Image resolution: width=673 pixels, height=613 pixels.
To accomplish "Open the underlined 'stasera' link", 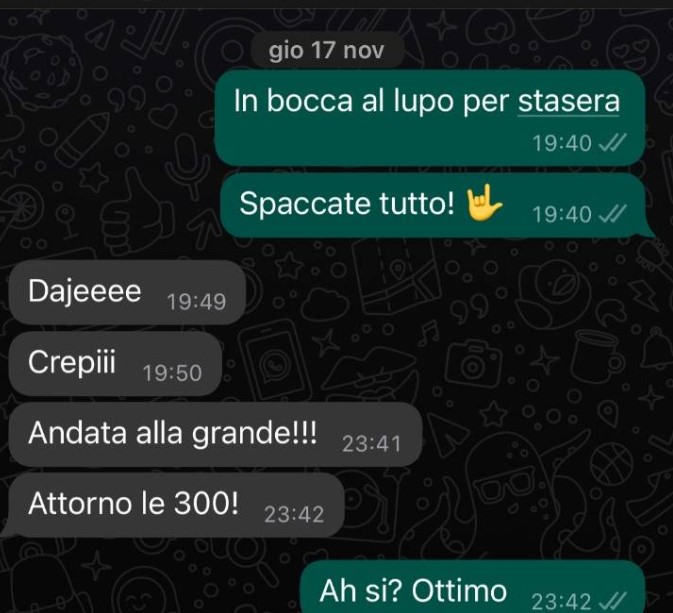I will (x=569, y=101).
